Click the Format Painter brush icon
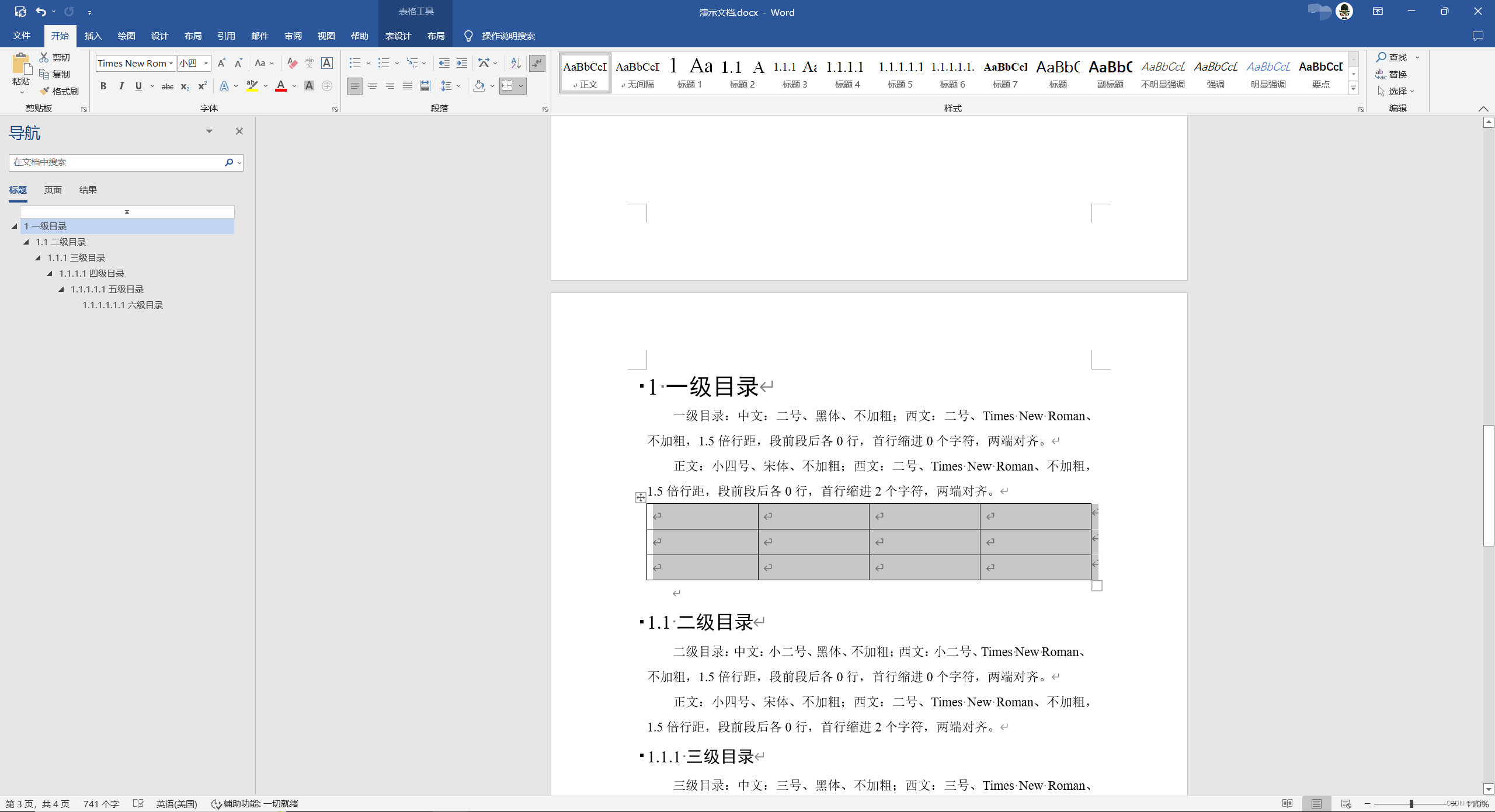Image resolution: width=1495 pixels, height=812 pixels. [45, 91]
